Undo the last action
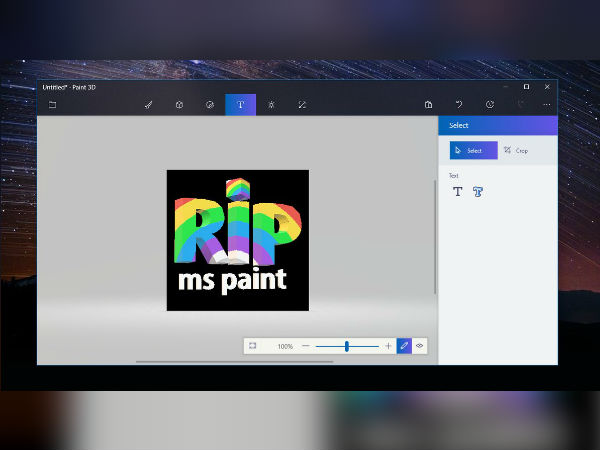600x450 pixels. 459,104
